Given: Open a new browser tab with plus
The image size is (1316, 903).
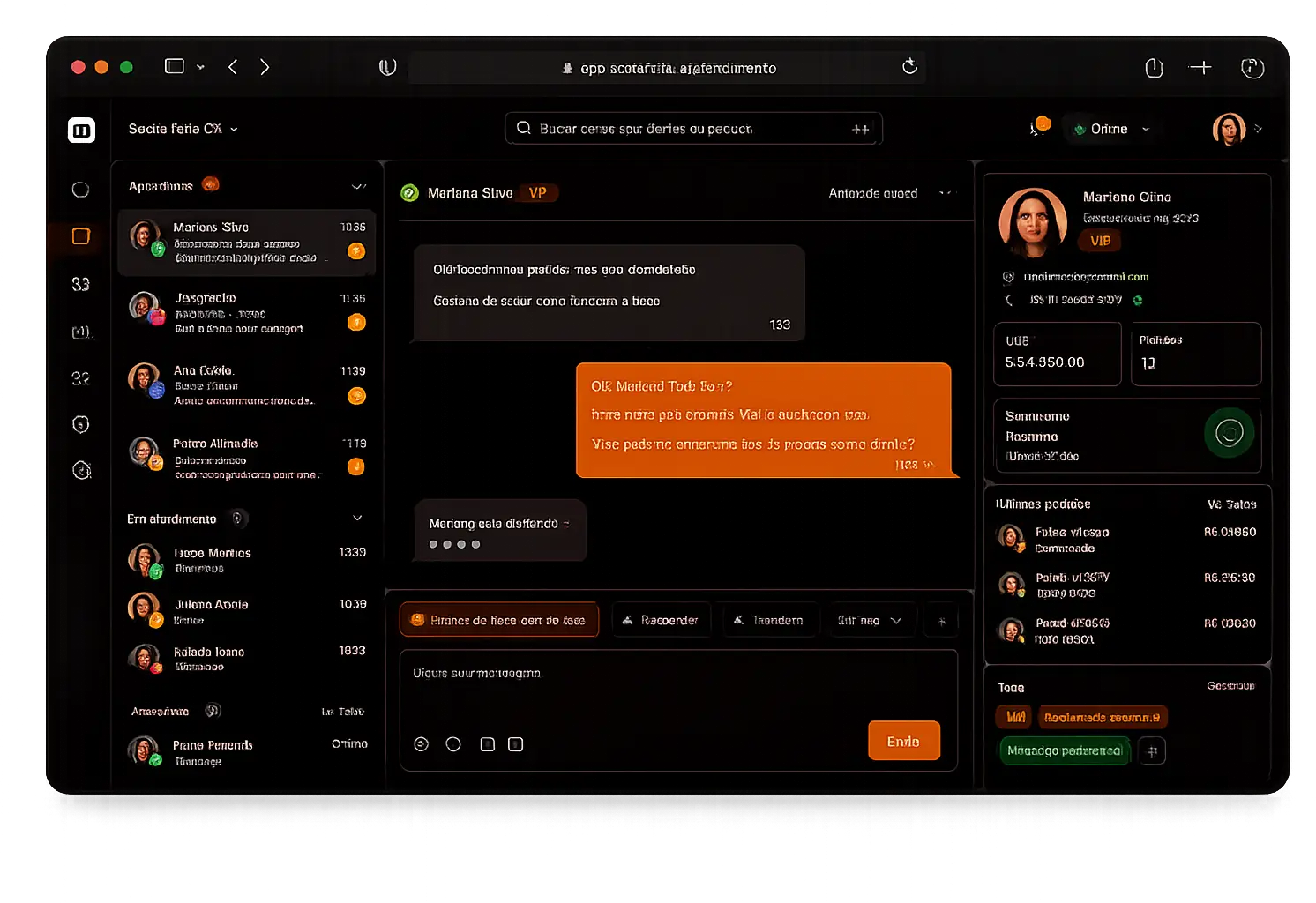Looking at the screenshot, I should coord(1200,67).
